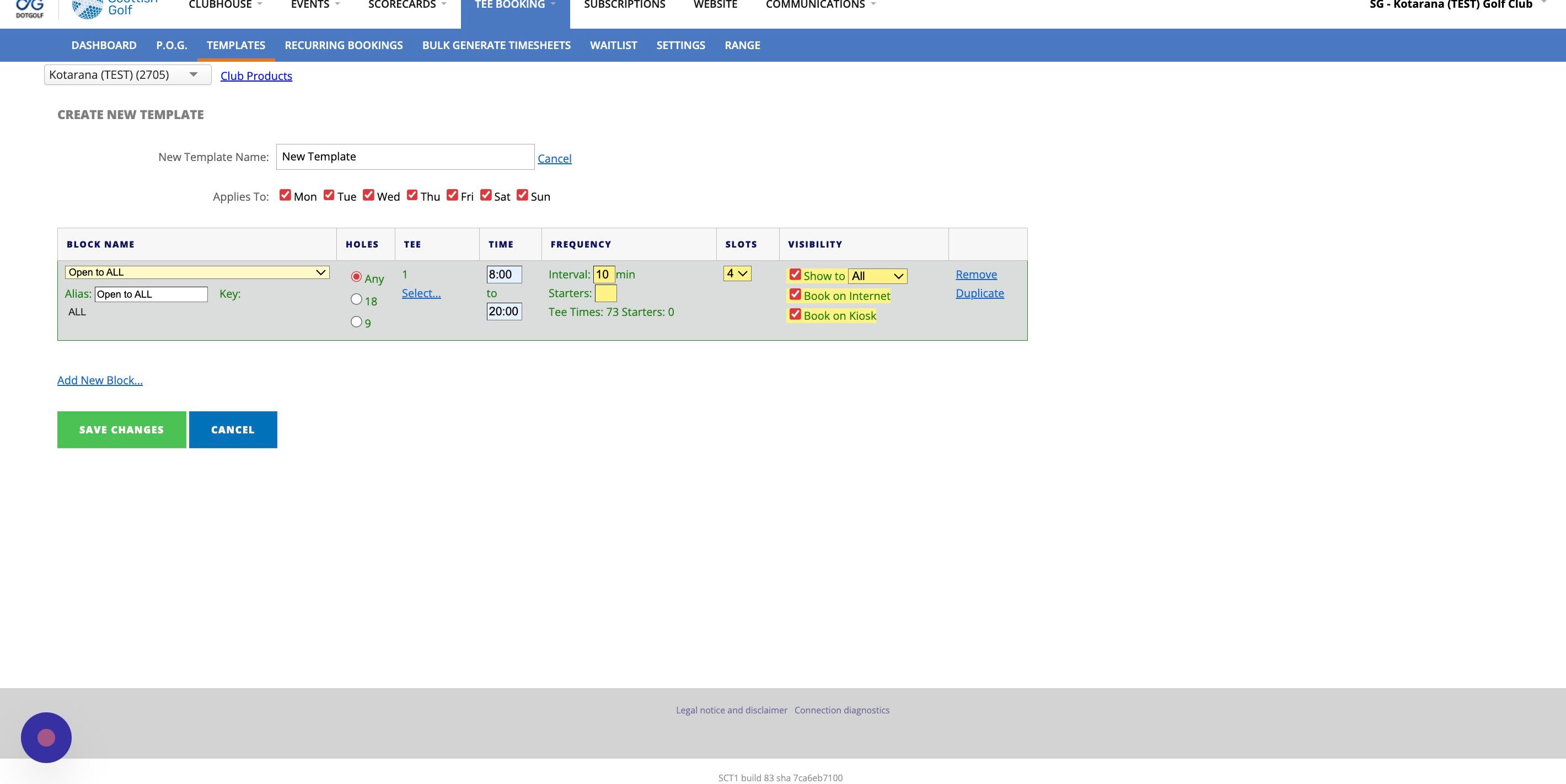Image resolution: width=1566 pixels, height=784 pixels.
Task: Expand the Open to ALL block dropdown
Action: [x=197, y=272]
